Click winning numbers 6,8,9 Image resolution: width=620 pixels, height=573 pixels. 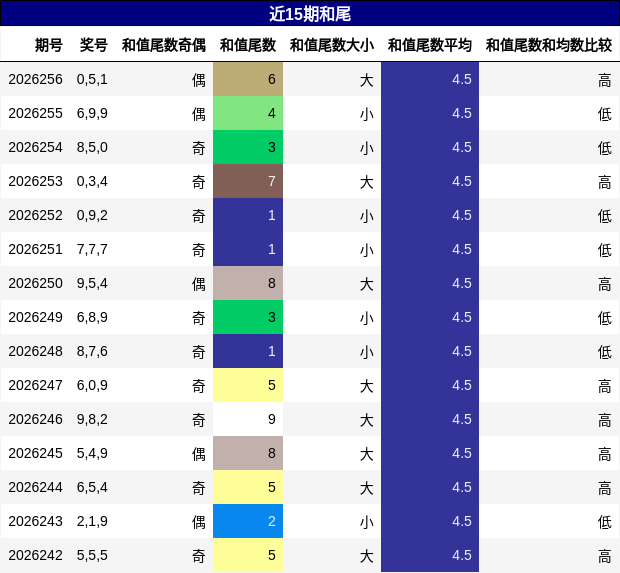[92, 317]
